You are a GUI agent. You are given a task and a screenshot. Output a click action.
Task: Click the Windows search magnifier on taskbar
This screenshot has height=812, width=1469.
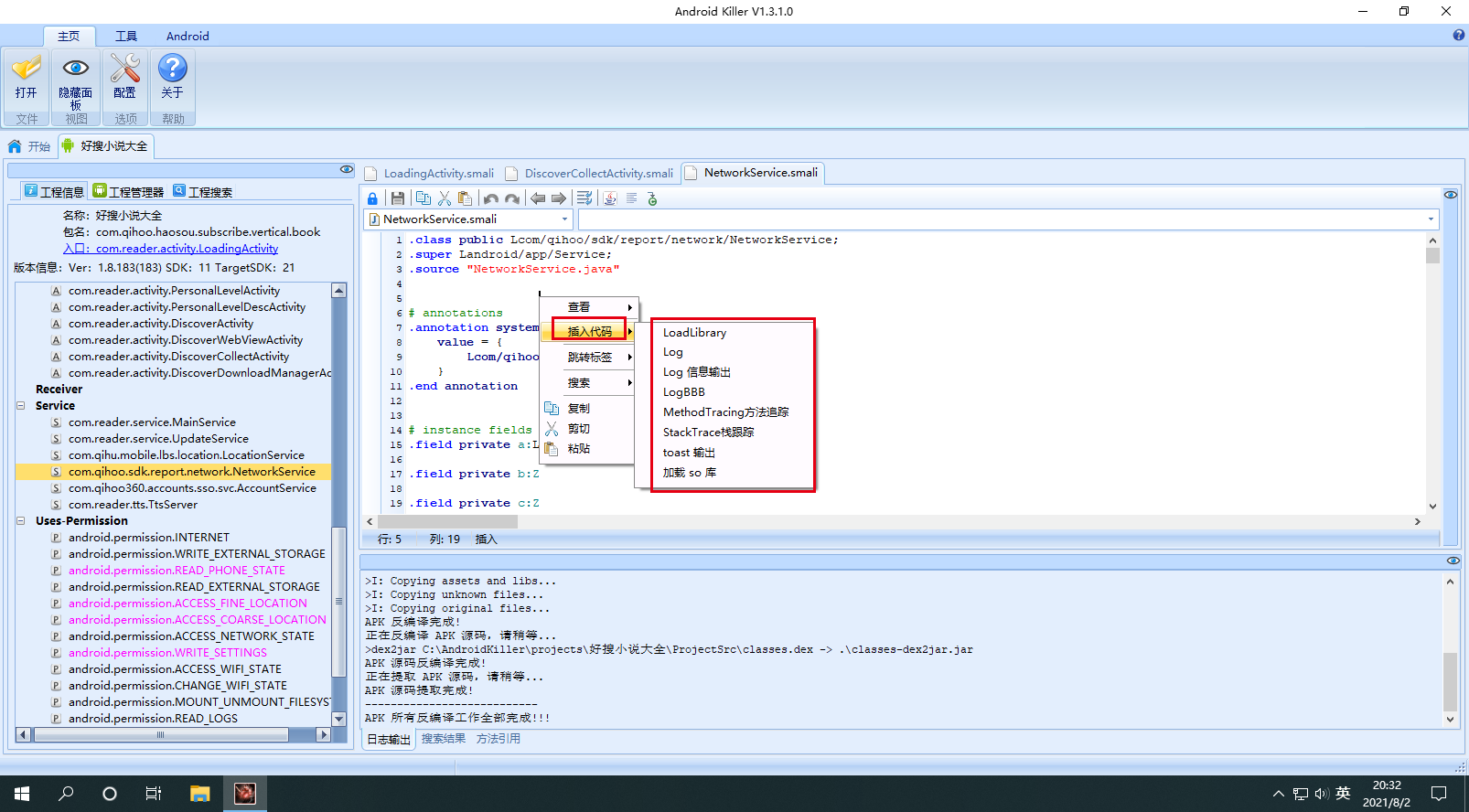pyautogui.click(x=66, y=794)
